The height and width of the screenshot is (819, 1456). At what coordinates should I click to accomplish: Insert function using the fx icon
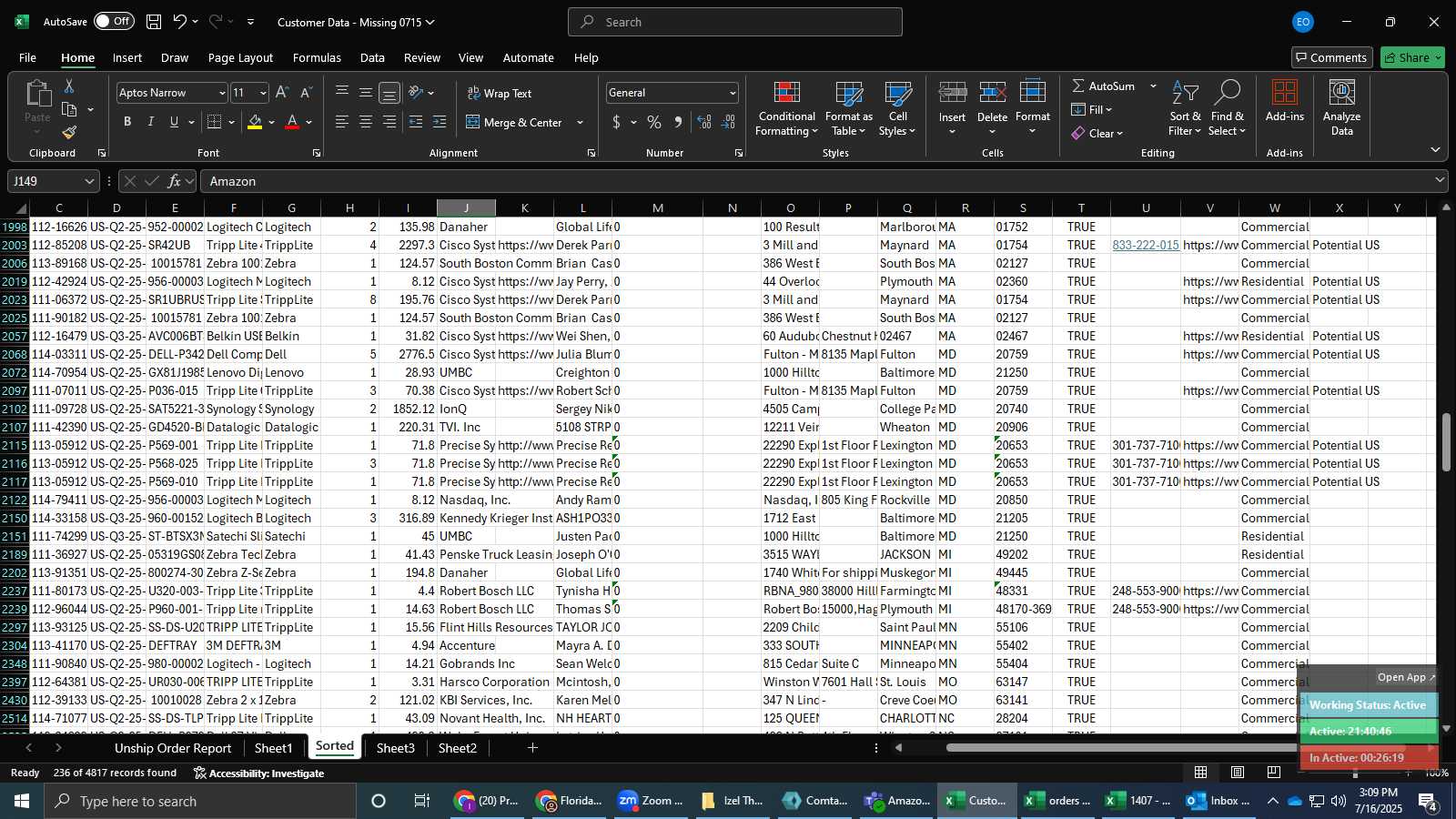(174, 181)
